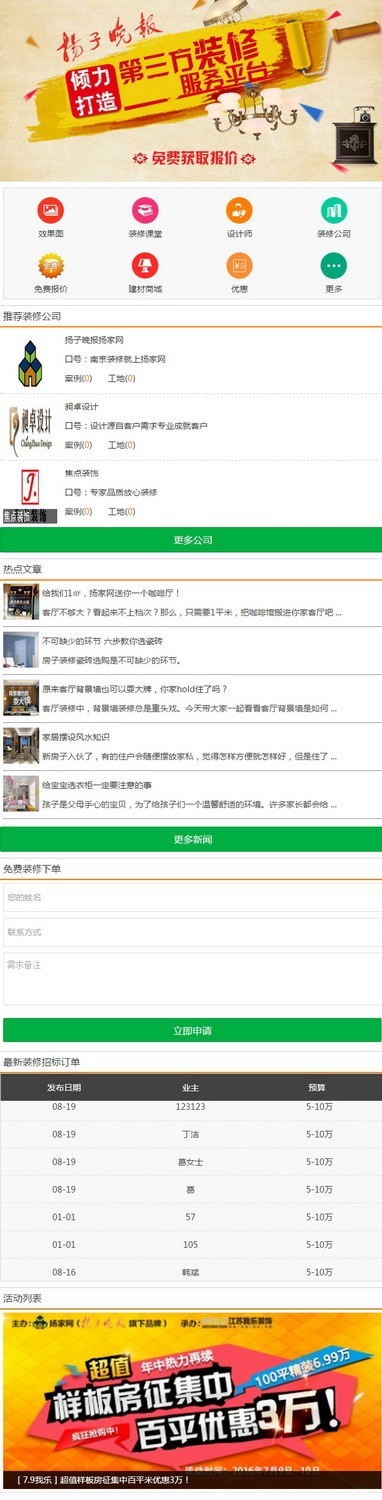The width and height of the screenshot is (382, 1500).
Task: Click slogan 专家品质放心装修
Action: (124, 492)
